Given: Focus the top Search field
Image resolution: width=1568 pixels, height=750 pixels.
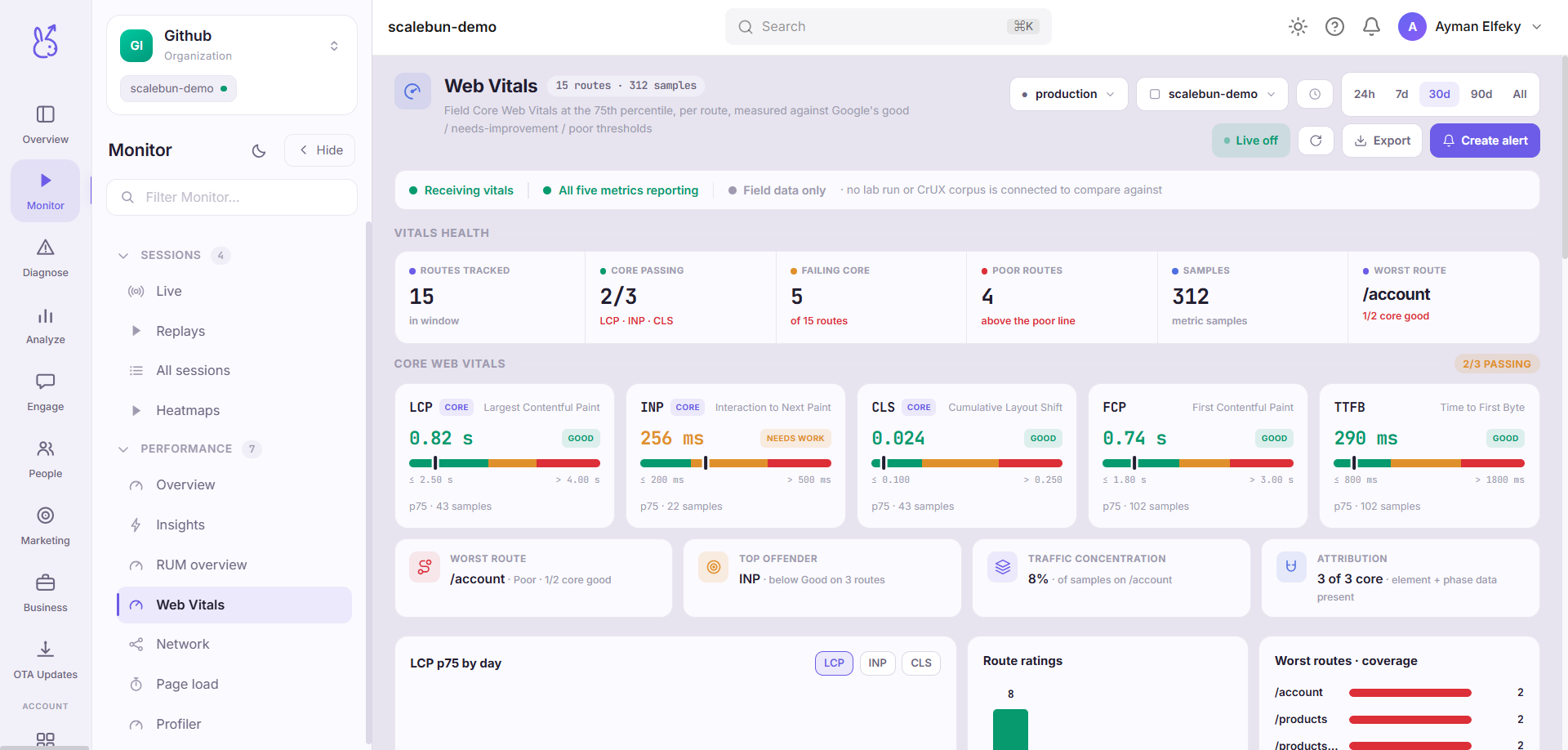Looking at the screenshot, I should (x=888, y=27).
